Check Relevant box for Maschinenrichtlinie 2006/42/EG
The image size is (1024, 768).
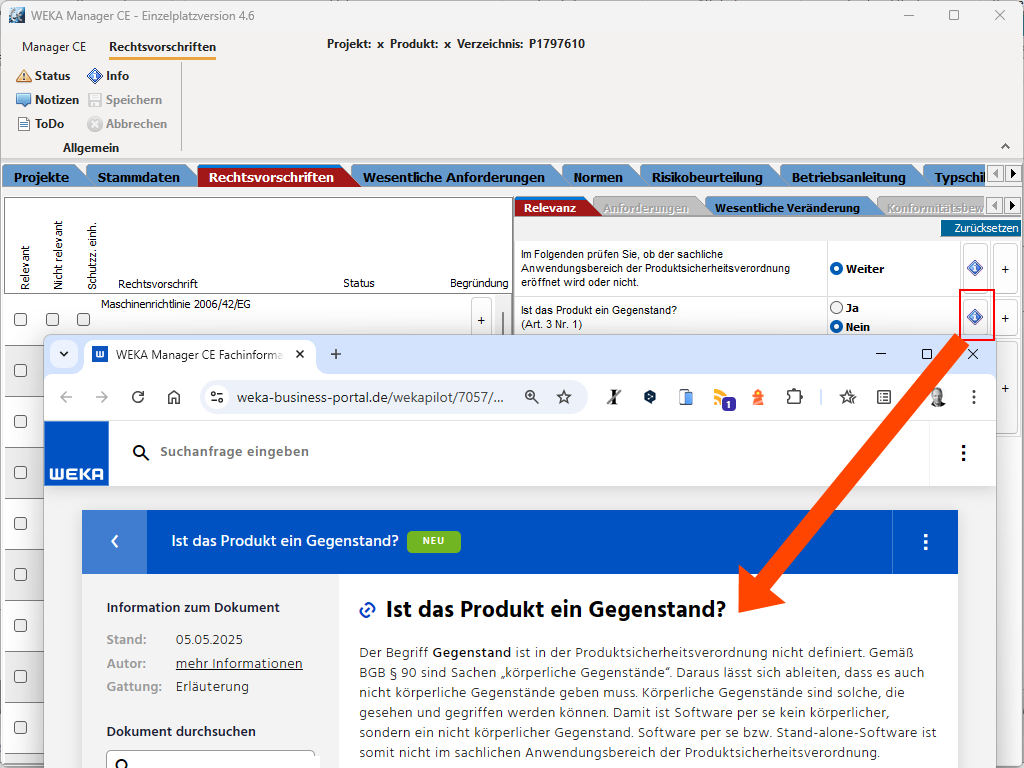click(20, 319)
